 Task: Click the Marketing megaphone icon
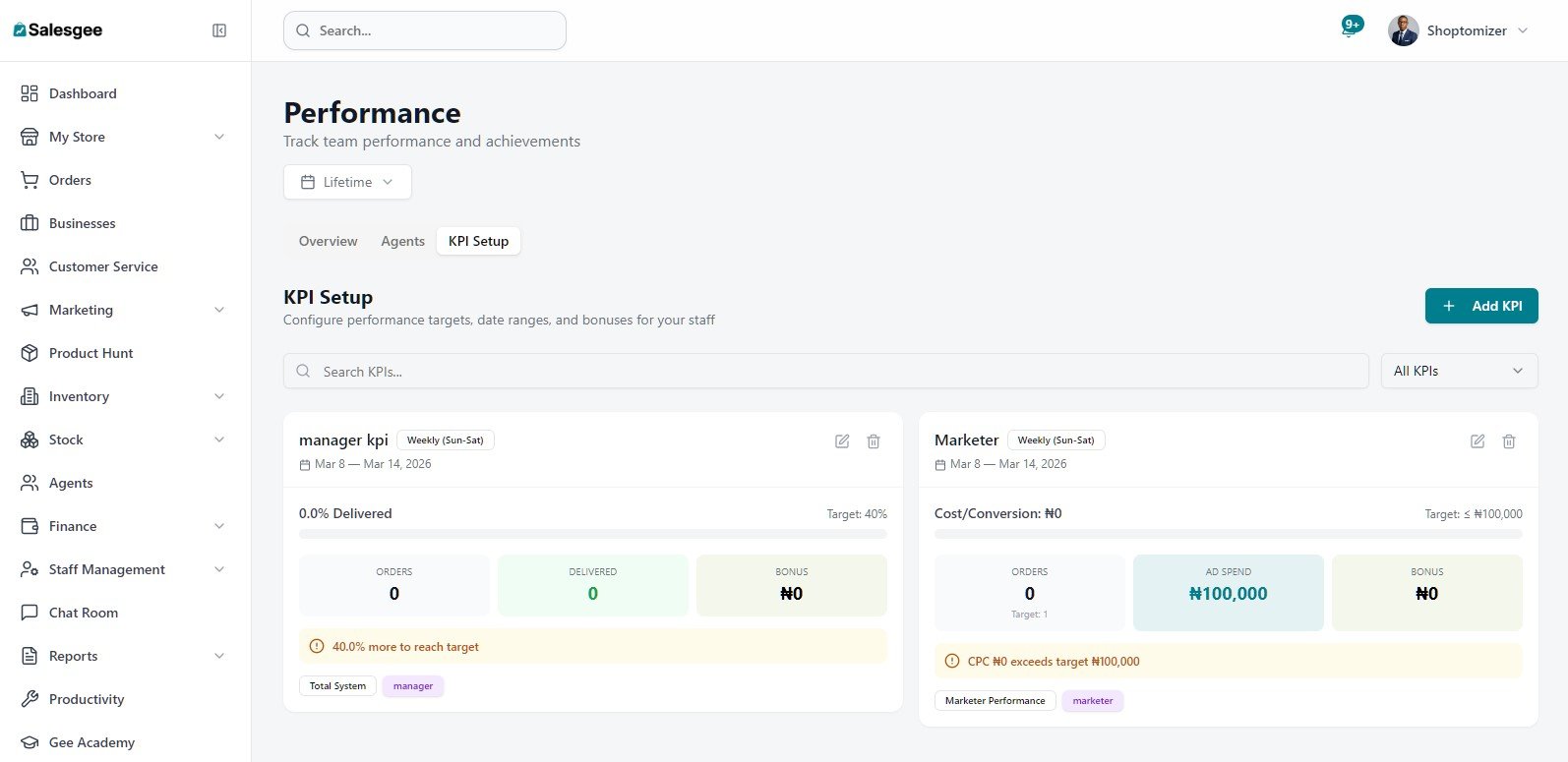[x=30, y=310]
